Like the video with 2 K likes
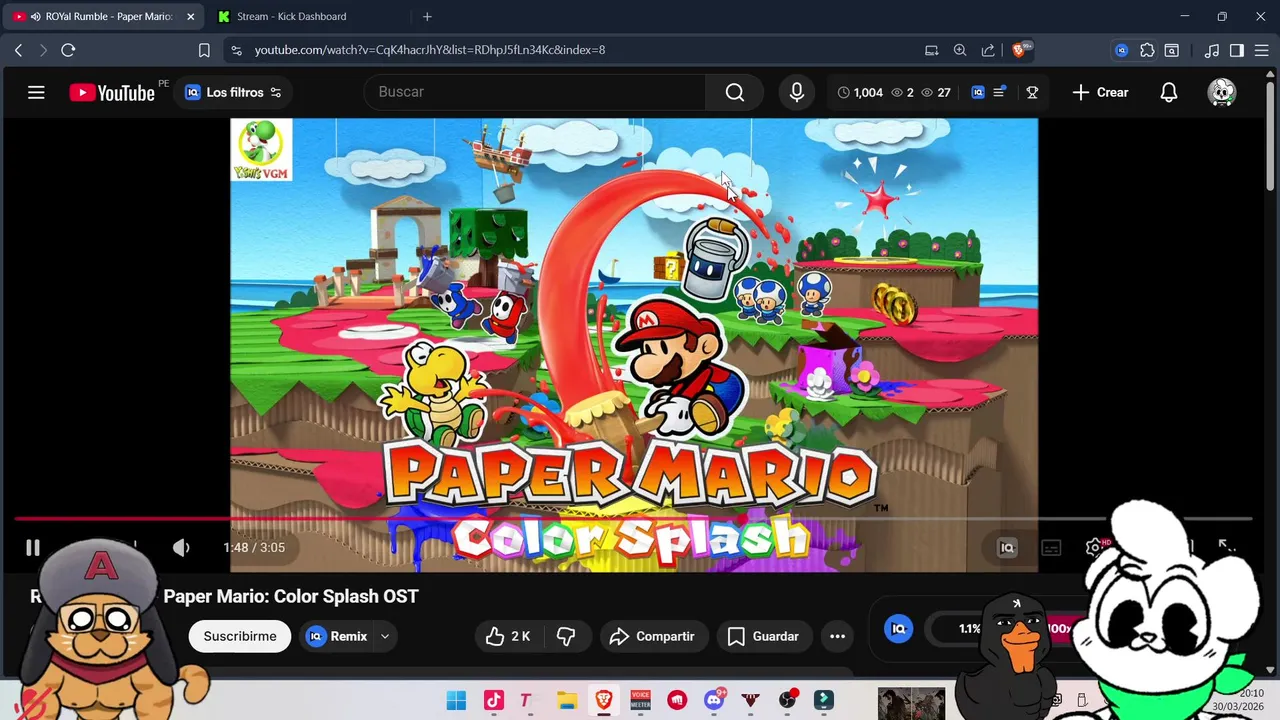Screen dimensions: 1280x720 pyautogui.click(x=508, y=636)
